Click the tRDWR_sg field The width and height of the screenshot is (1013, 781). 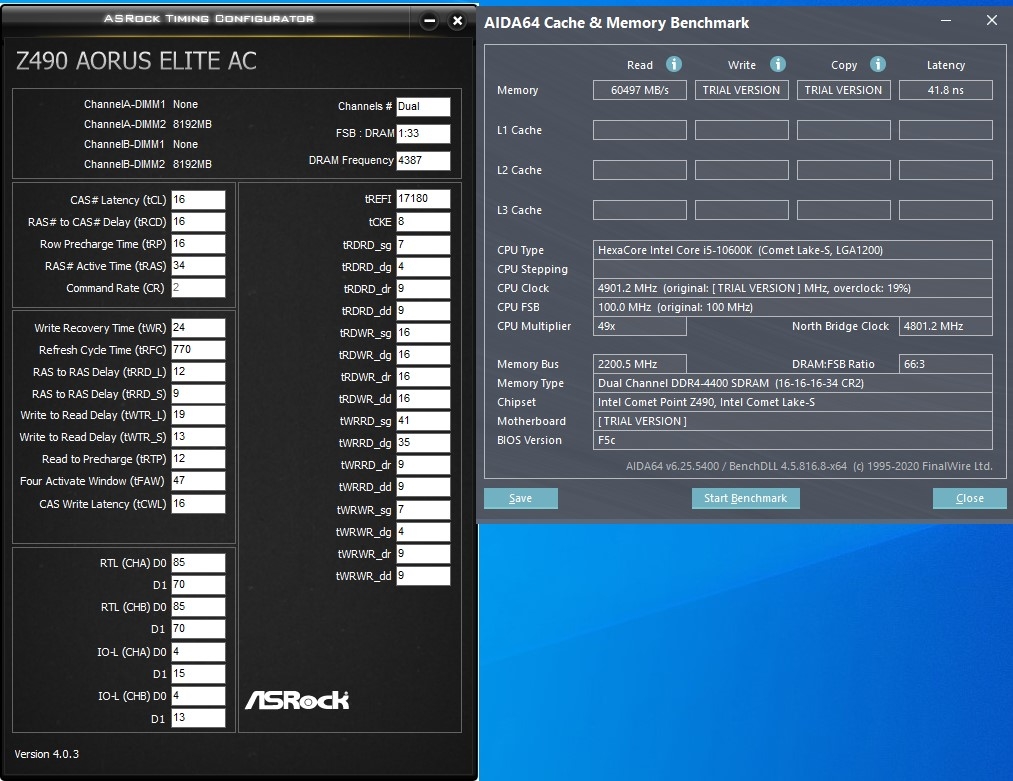(x=423, y=333)
